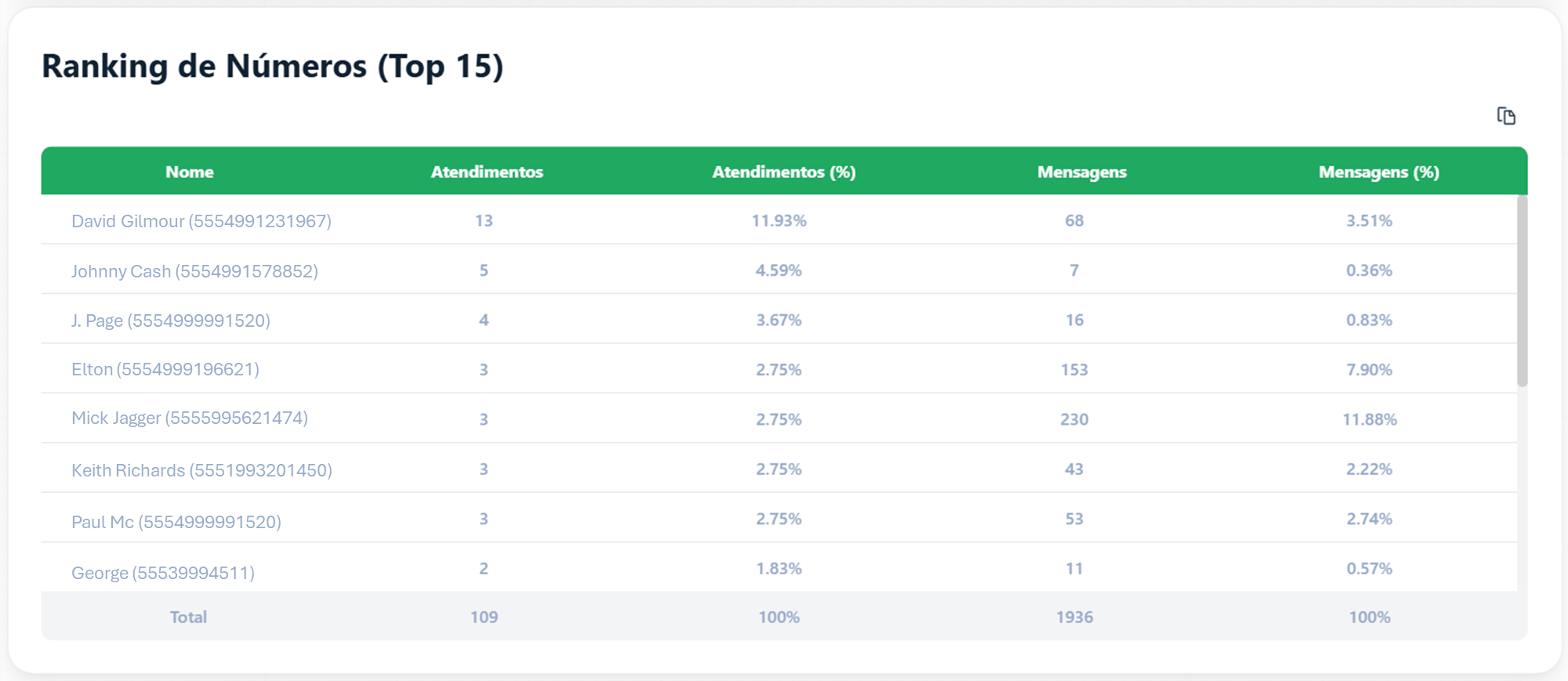Click the copy table icon
1568x681 pixels.
[1506, 116]
